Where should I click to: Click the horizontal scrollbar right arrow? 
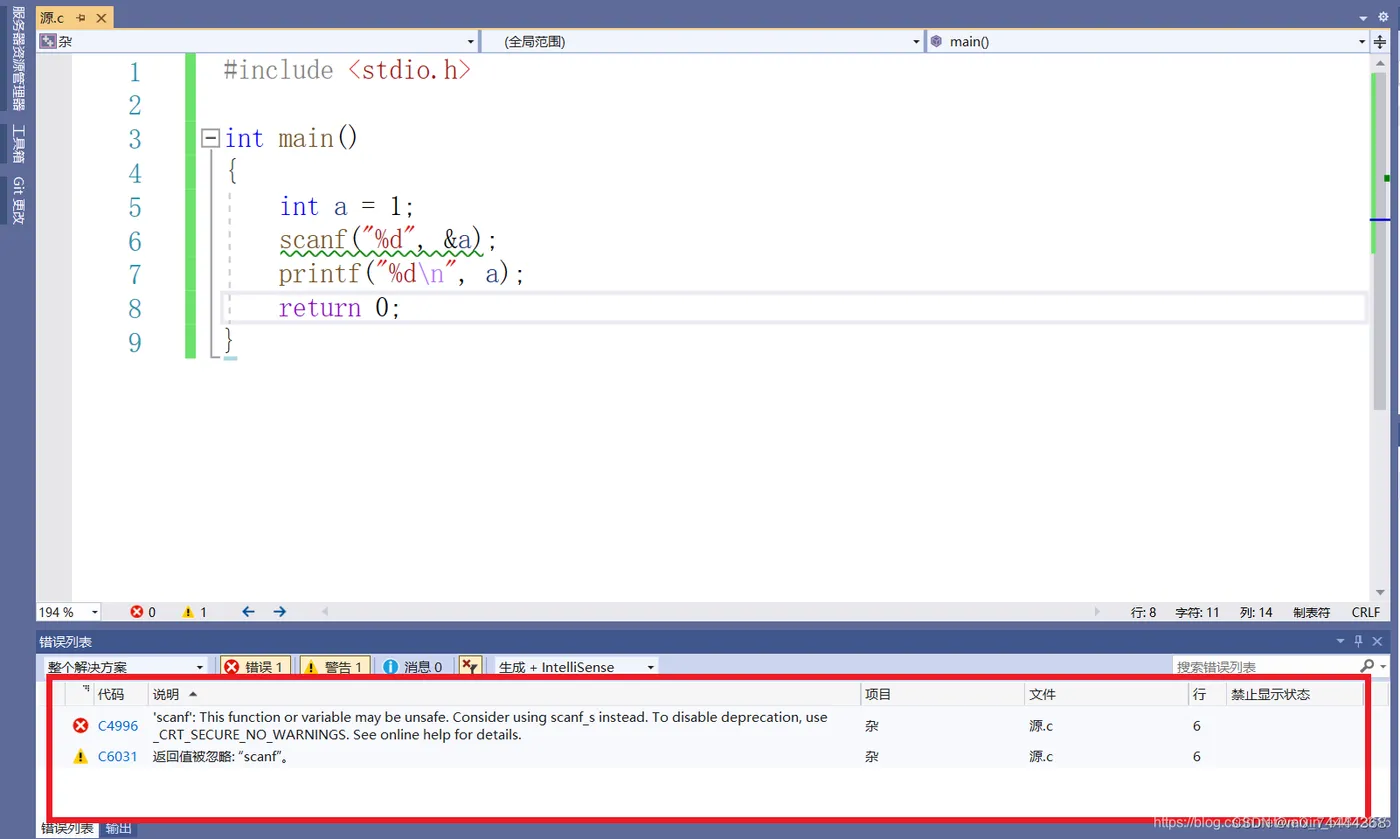pyautogui.click(x=1097, y=611)
